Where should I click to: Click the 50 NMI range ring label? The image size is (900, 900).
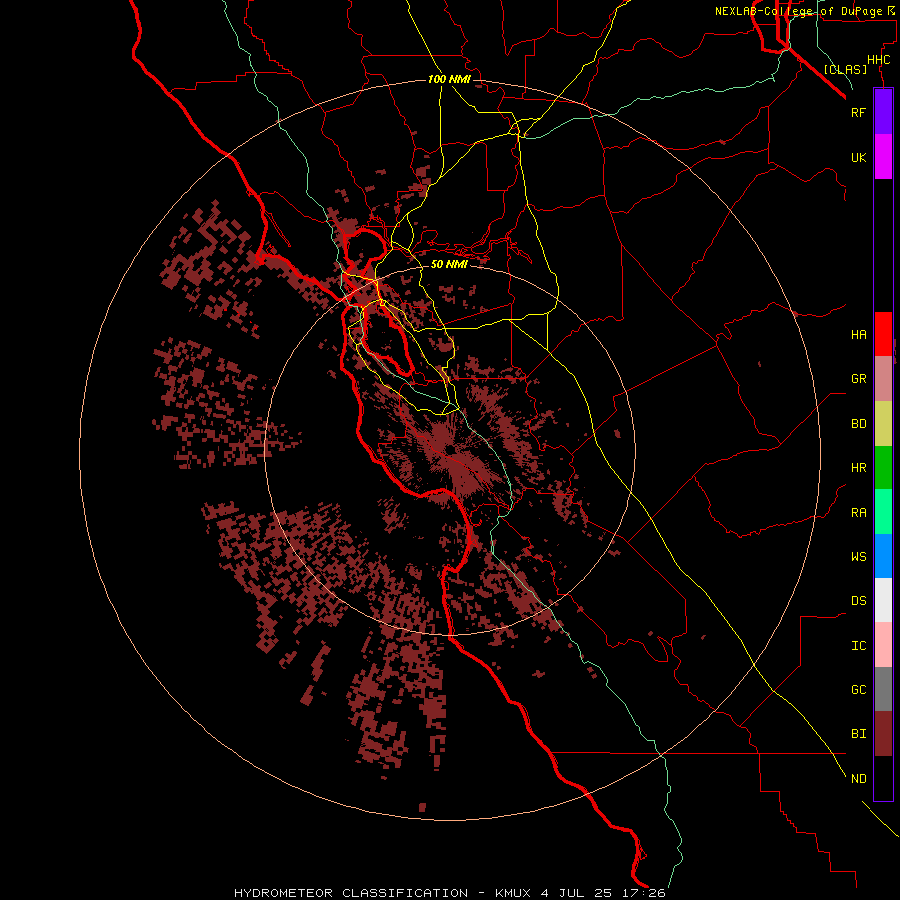click(x=449, y=264)
